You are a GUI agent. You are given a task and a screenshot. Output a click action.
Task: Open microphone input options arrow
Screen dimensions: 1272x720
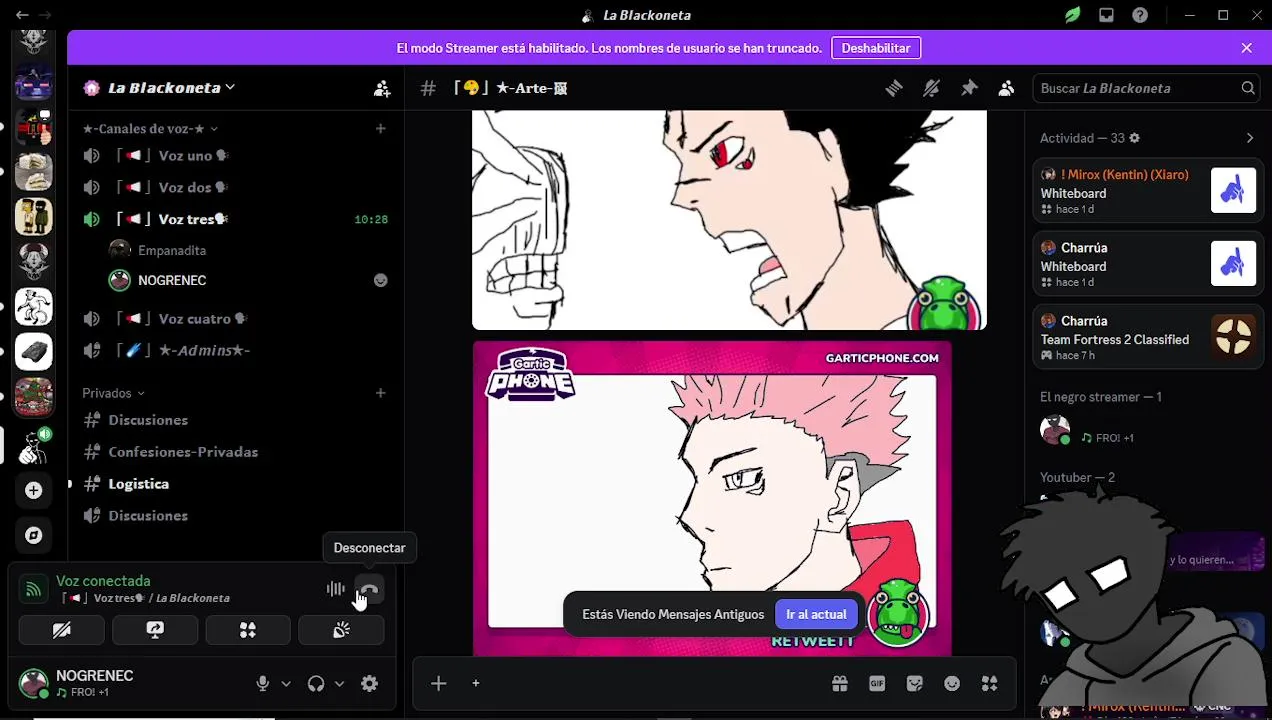tap(286, 684)
